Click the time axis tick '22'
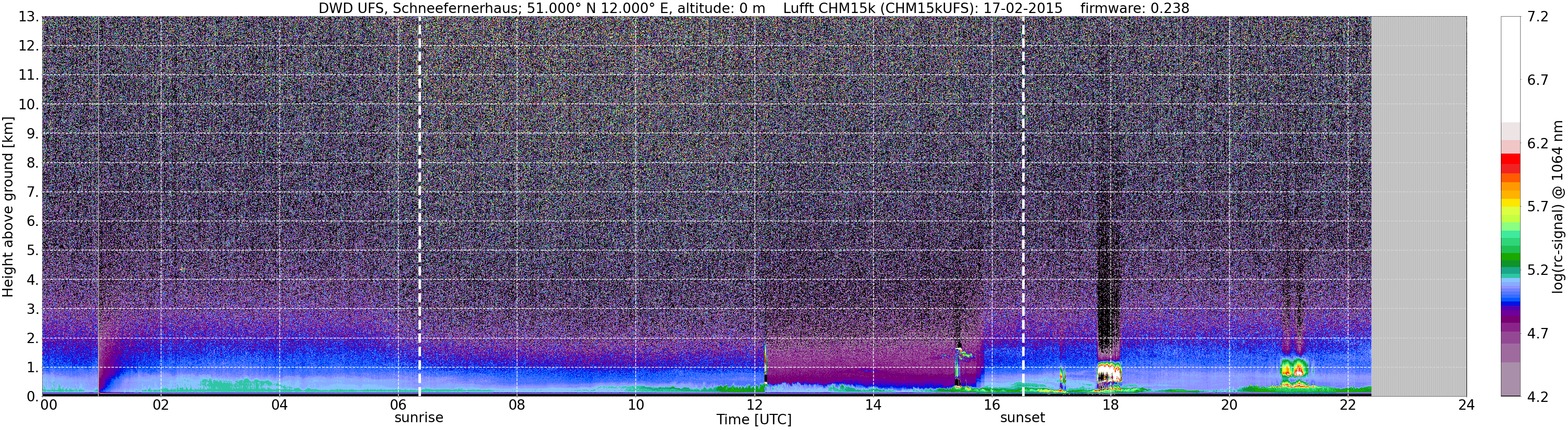The image size is (1568, 430). tap(1348, 405)
